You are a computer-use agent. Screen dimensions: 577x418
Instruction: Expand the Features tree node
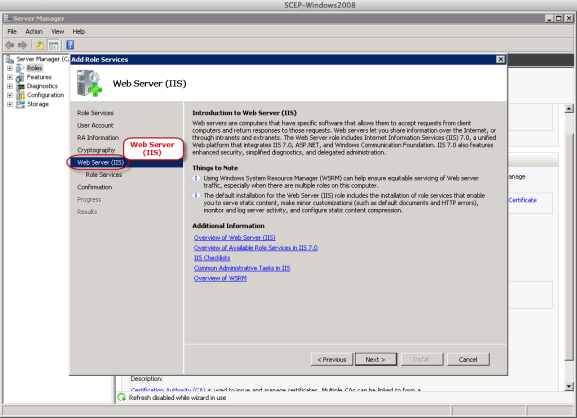click(x=10, y=77)
